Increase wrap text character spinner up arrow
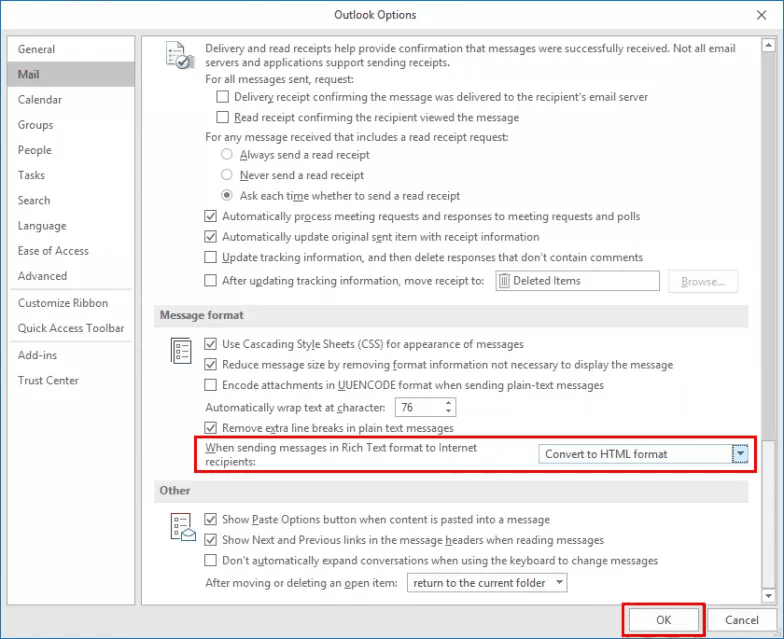784x639 pixels. tap(448, 402)
